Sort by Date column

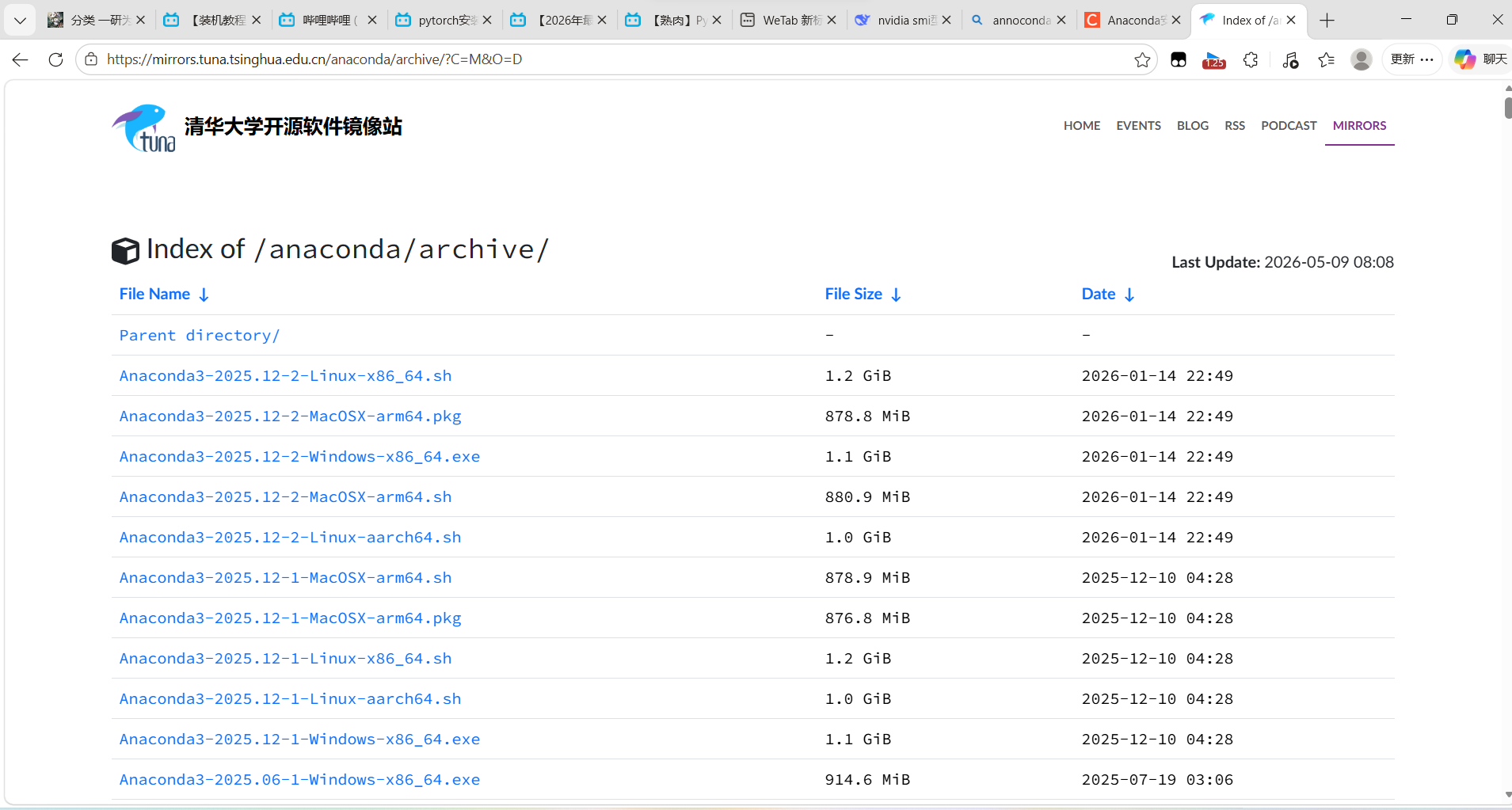coord(1108,295)
